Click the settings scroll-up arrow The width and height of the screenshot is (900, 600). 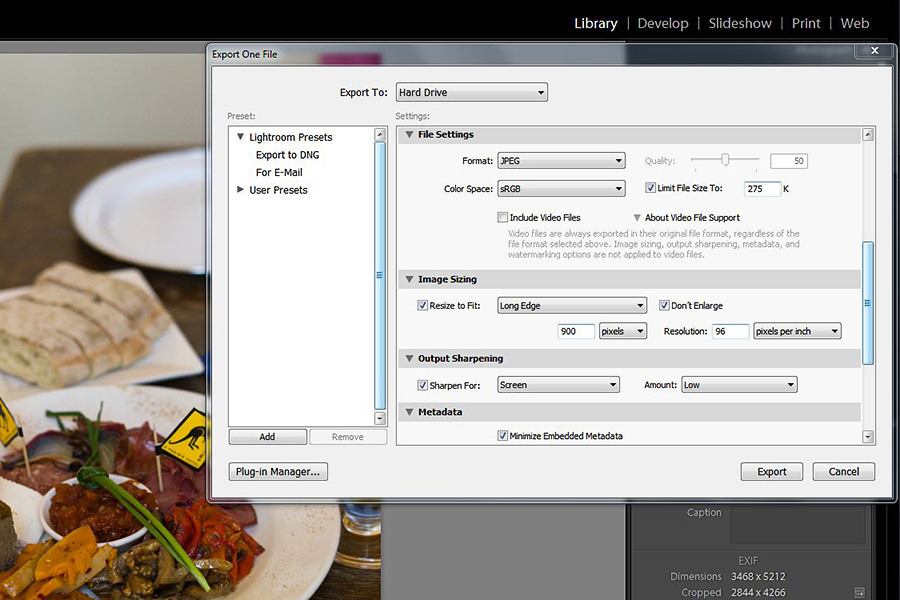867,135
